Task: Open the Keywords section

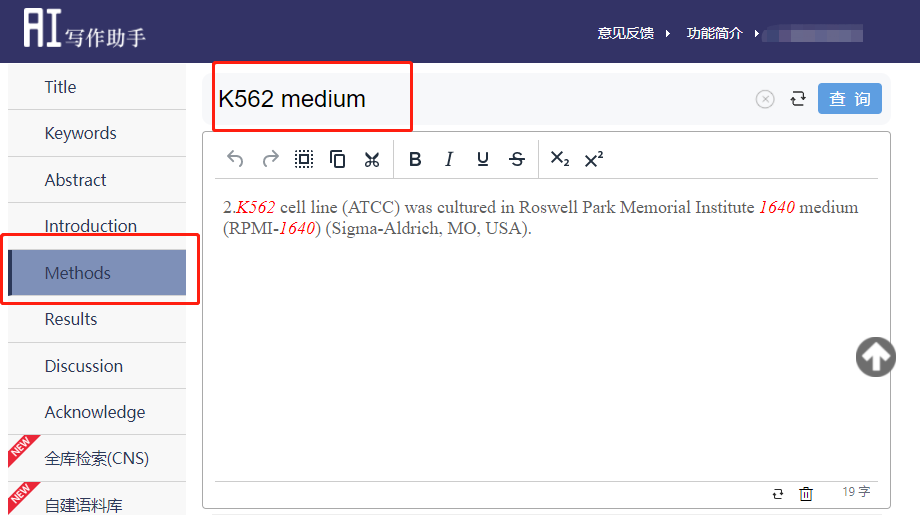Action: [x=97, y=133]
